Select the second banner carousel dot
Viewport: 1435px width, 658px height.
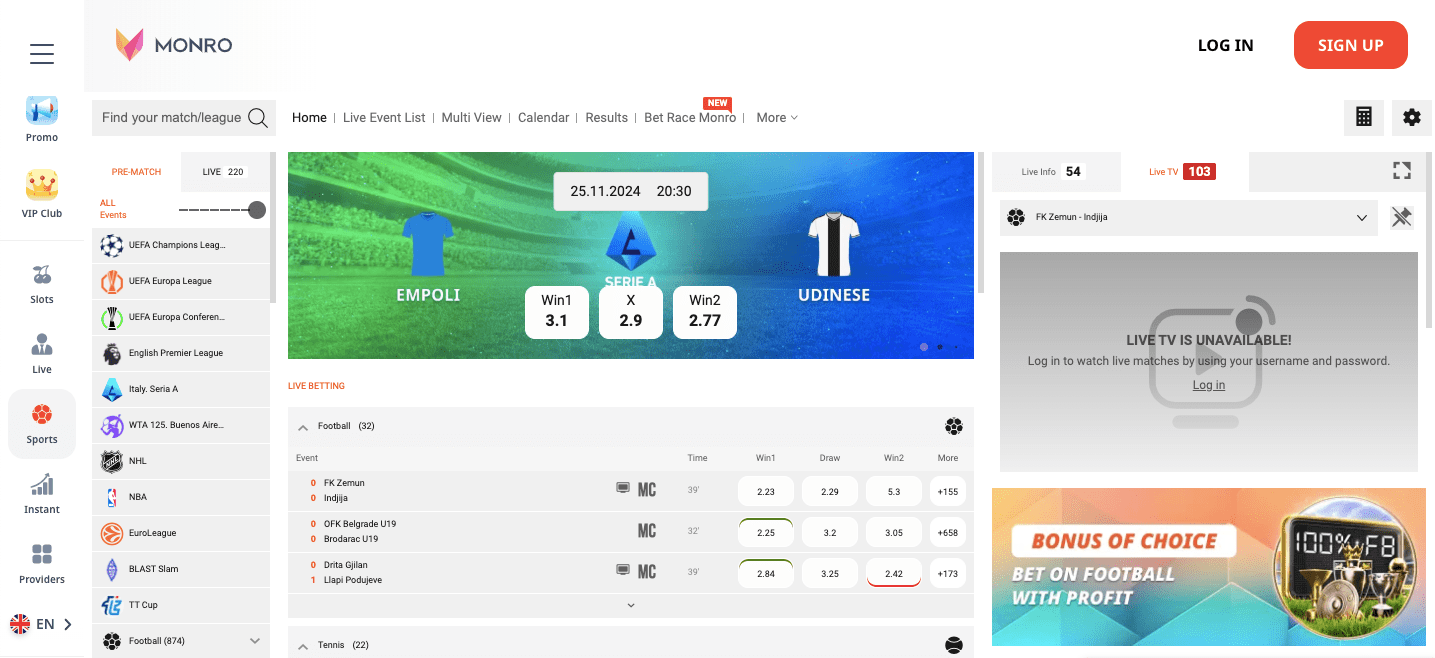tap(939, 347)
